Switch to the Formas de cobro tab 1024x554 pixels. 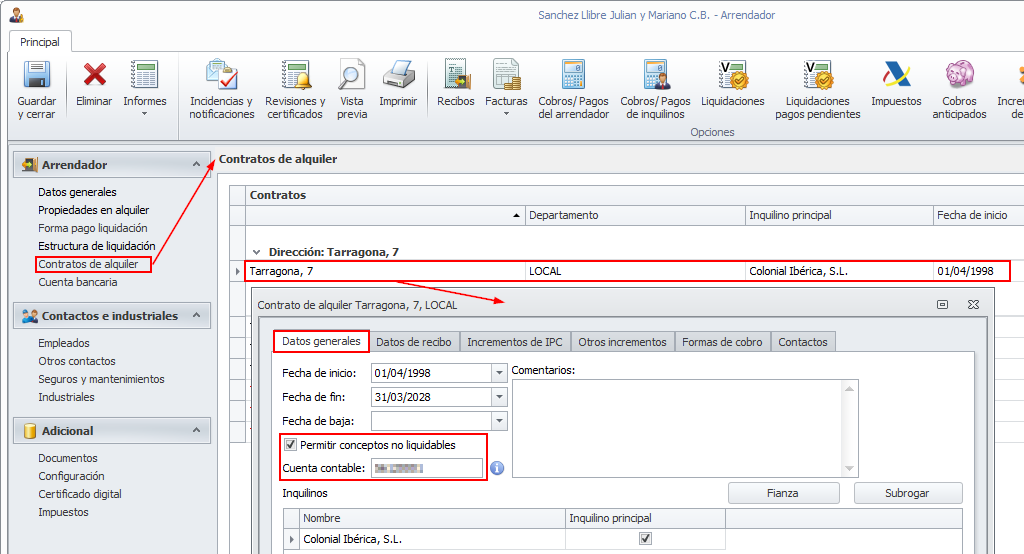[722, 342]
